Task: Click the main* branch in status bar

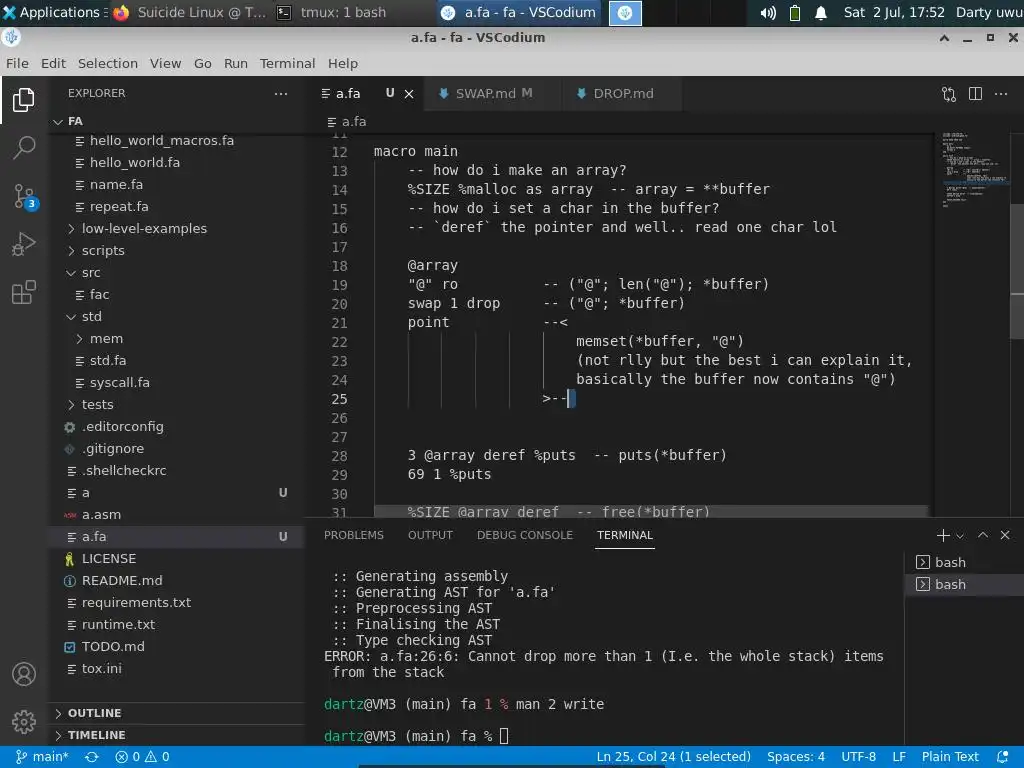Action: tap(42, 757)
